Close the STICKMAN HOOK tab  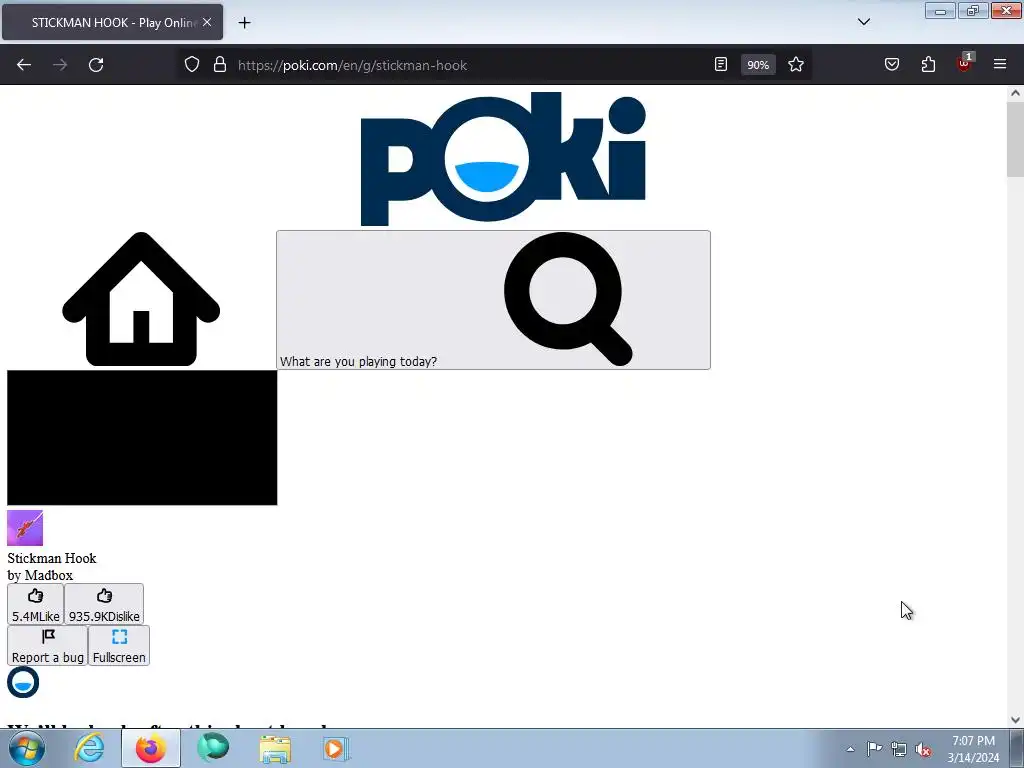click(207, 22)
